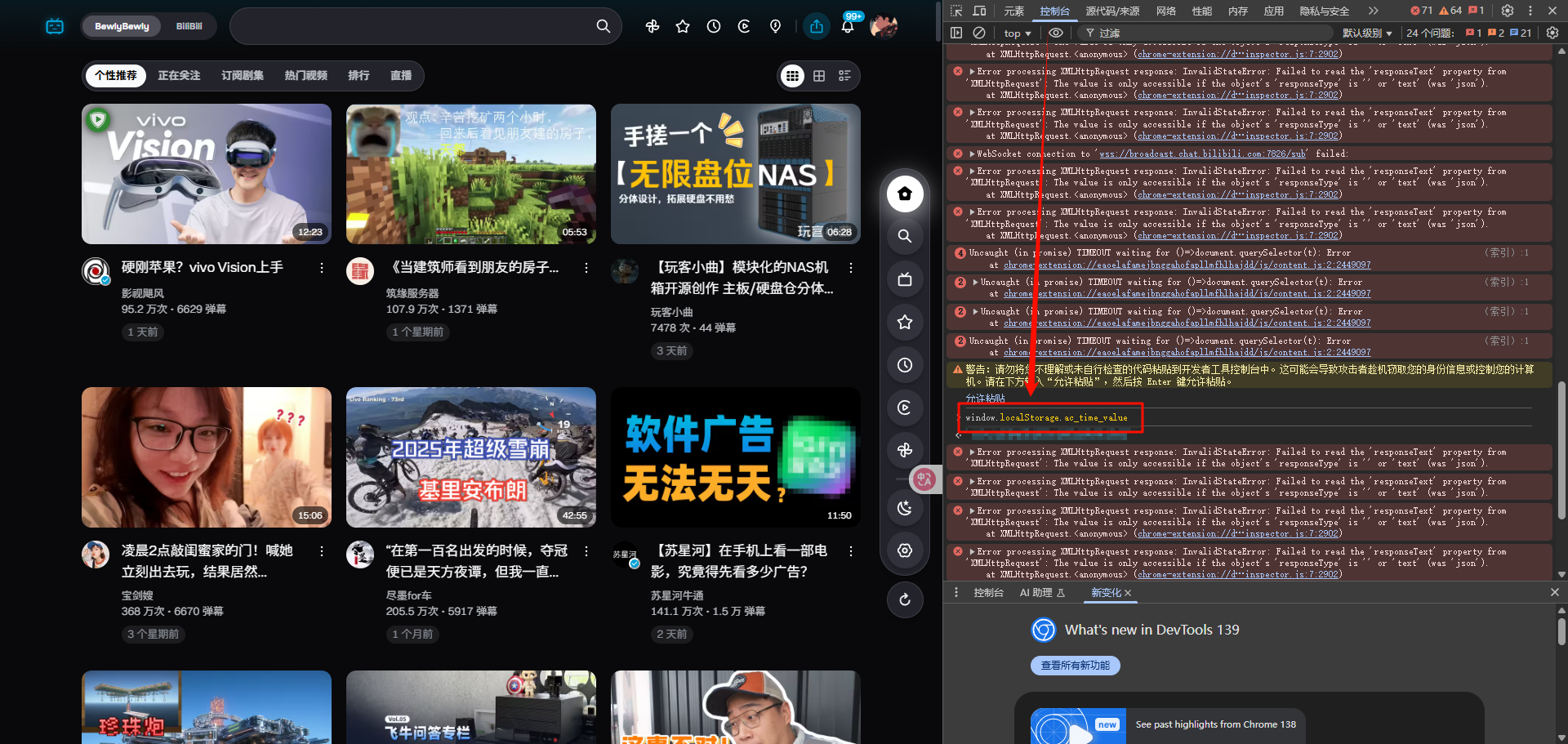
Task: Open notifications bell with 99+ badge
Action: click(848, 26)
